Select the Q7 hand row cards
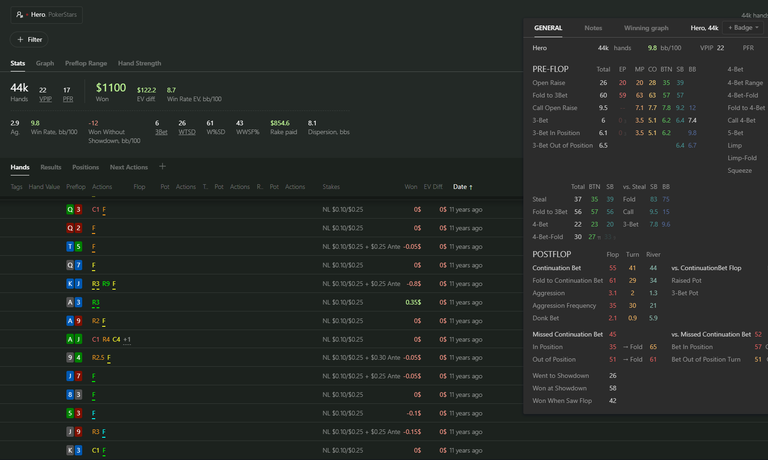768x460 pixels. point(74,266)
